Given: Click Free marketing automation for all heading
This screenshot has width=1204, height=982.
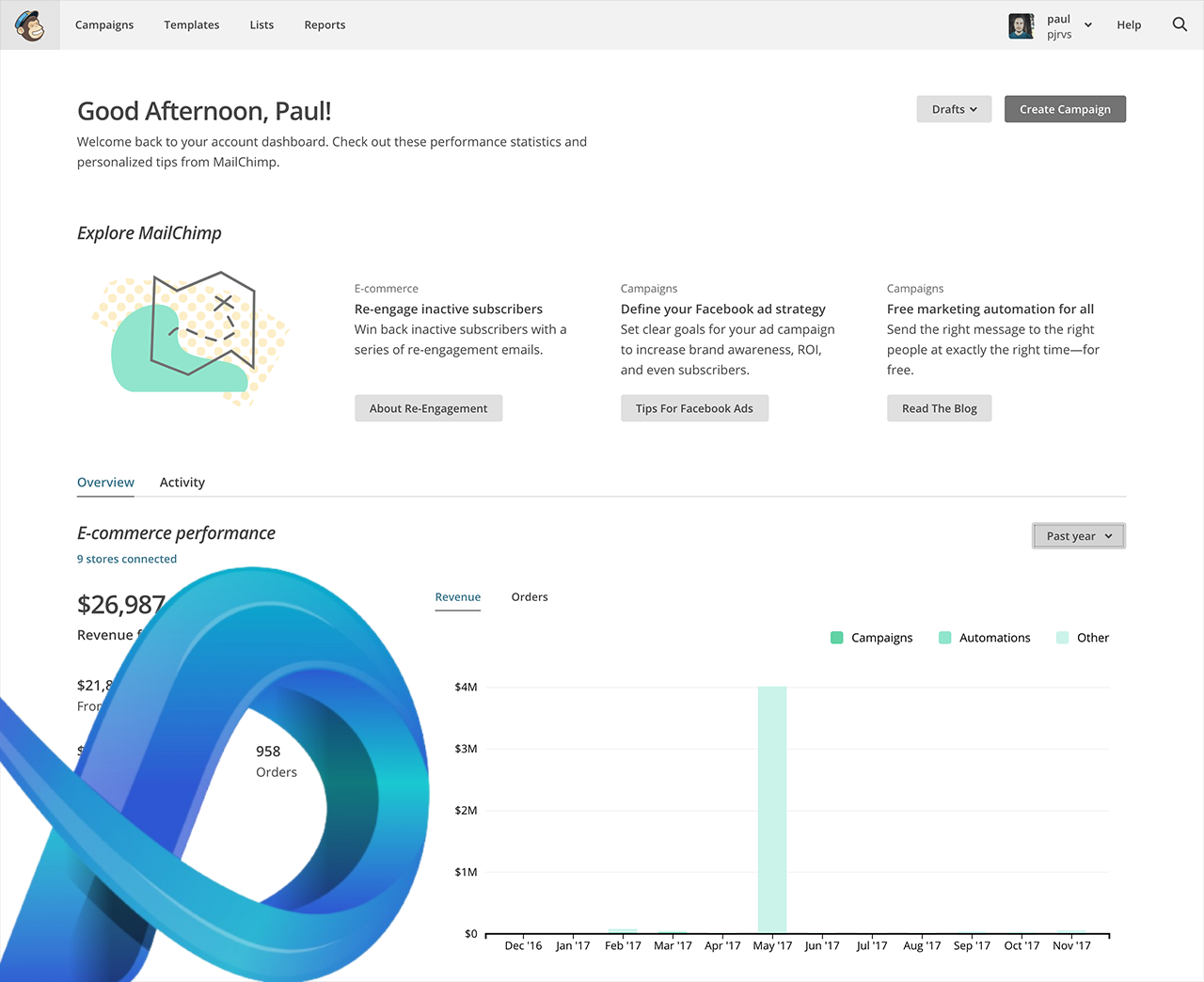Looking at the screenshot, I should pos(990,309).
